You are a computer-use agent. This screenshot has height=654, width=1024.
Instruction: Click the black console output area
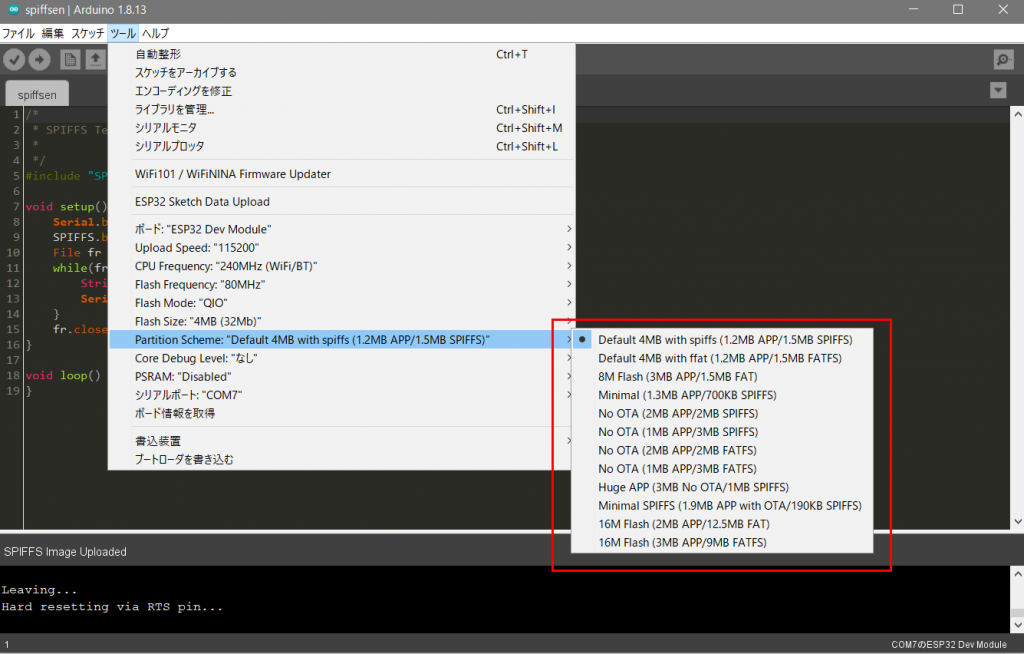coord(500,598)
